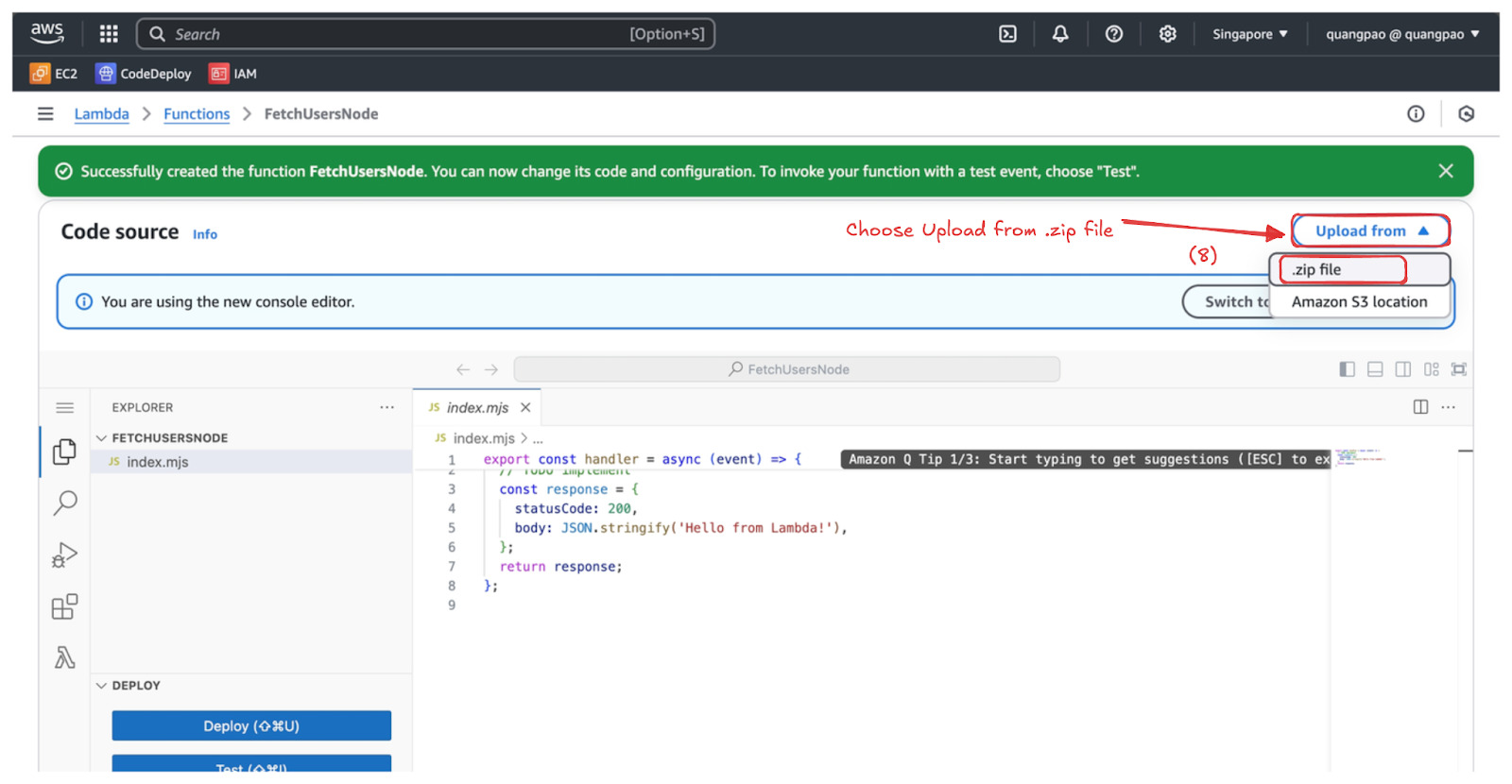Screen dimensions: 1512x784
Task: Open the Code source Info link
Action: 205,234
